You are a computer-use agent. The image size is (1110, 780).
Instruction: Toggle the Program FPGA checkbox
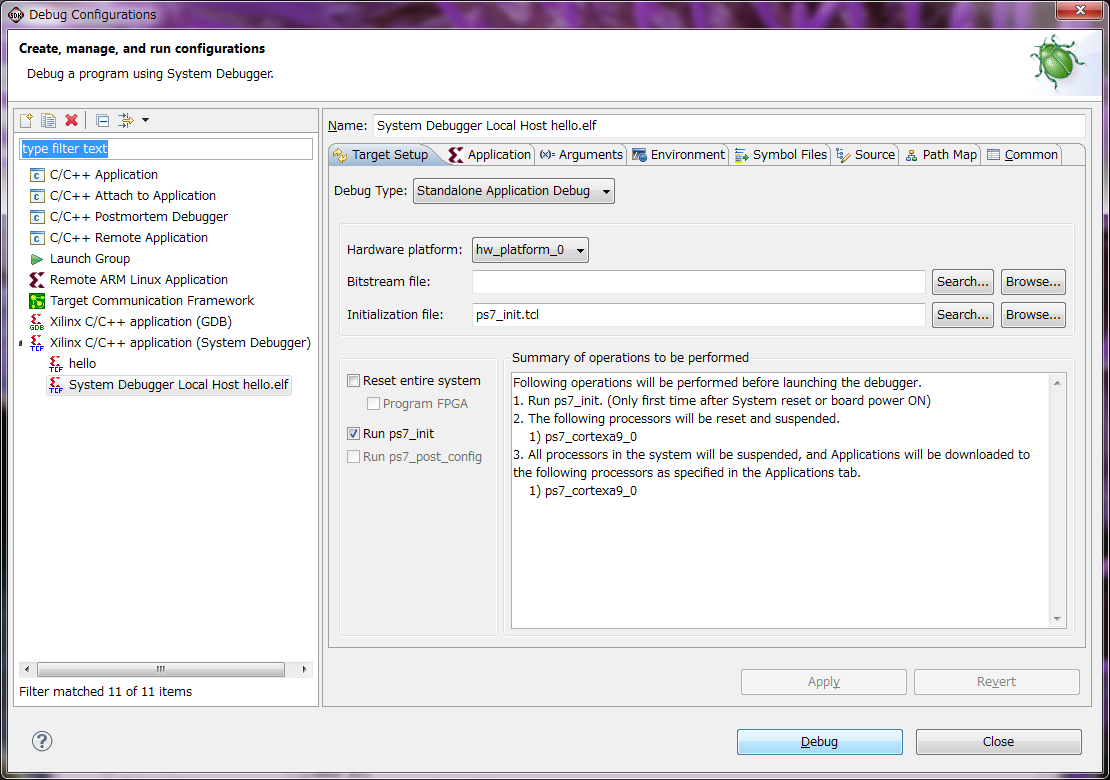(373, 403)
